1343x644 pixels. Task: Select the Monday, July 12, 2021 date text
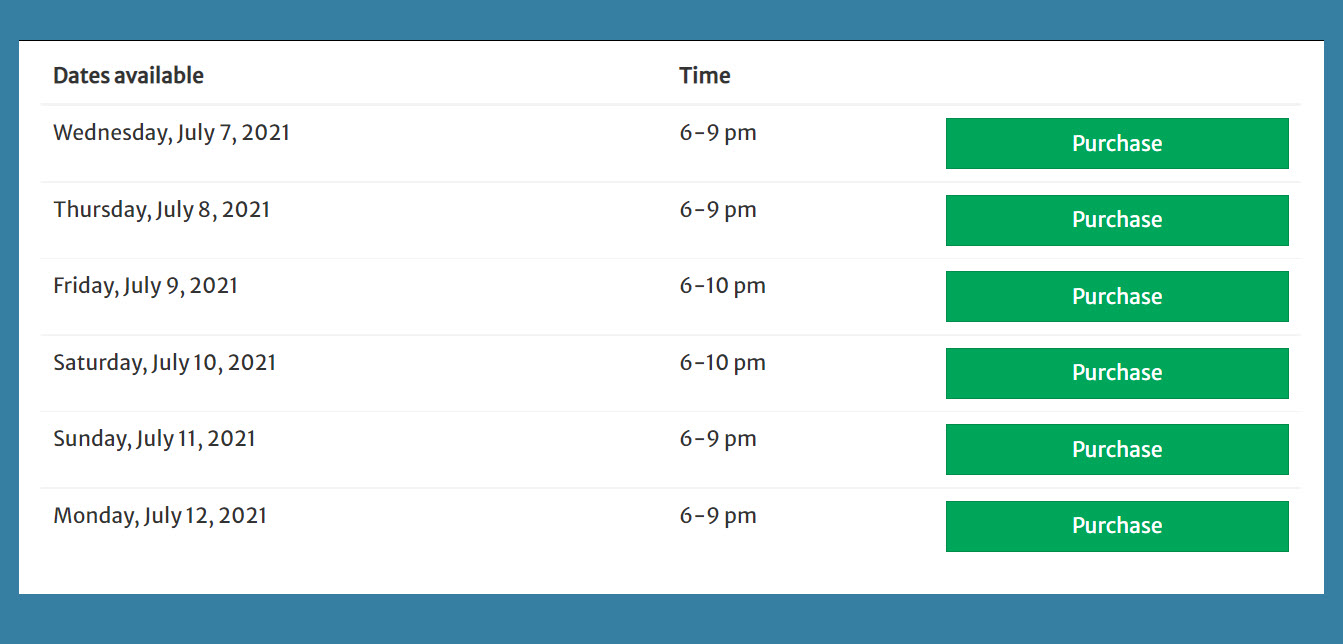[160, 516]
